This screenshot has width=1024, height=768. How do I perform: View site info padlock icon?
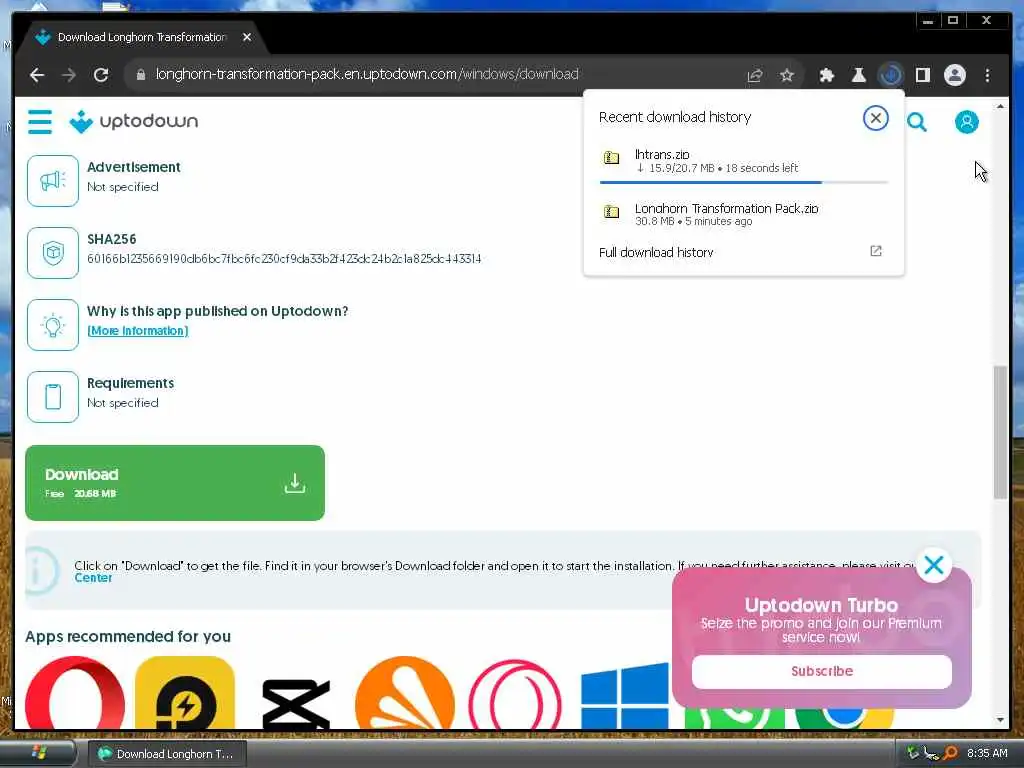(140, 74)
